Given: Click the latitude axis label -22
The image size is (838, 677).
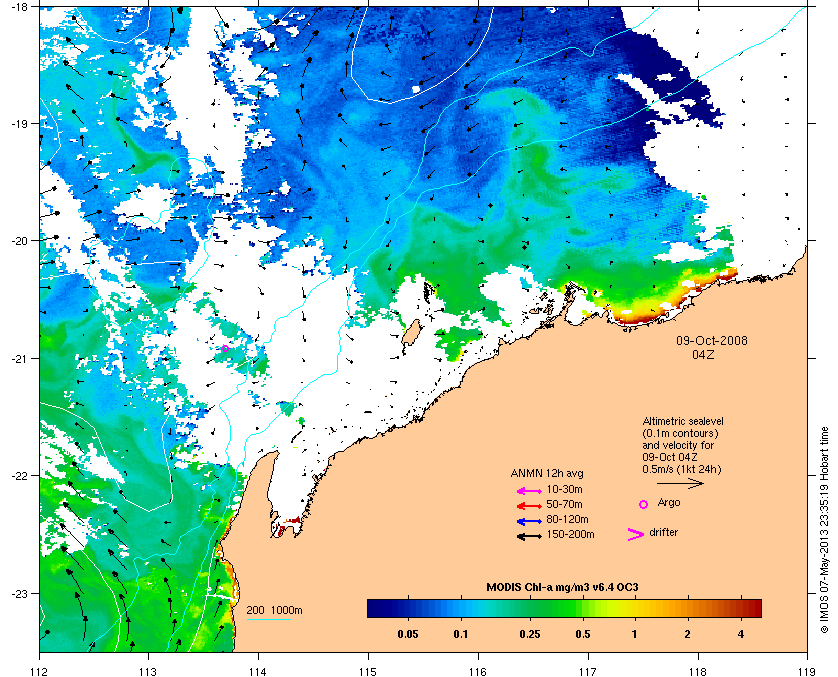Looking at the screenshot, I should coord(18,476).
